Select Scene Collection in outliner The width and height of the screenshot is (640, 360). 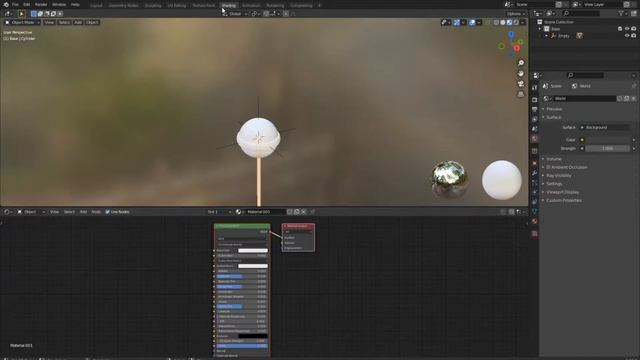pyautogui.click(x=558, y=22)
